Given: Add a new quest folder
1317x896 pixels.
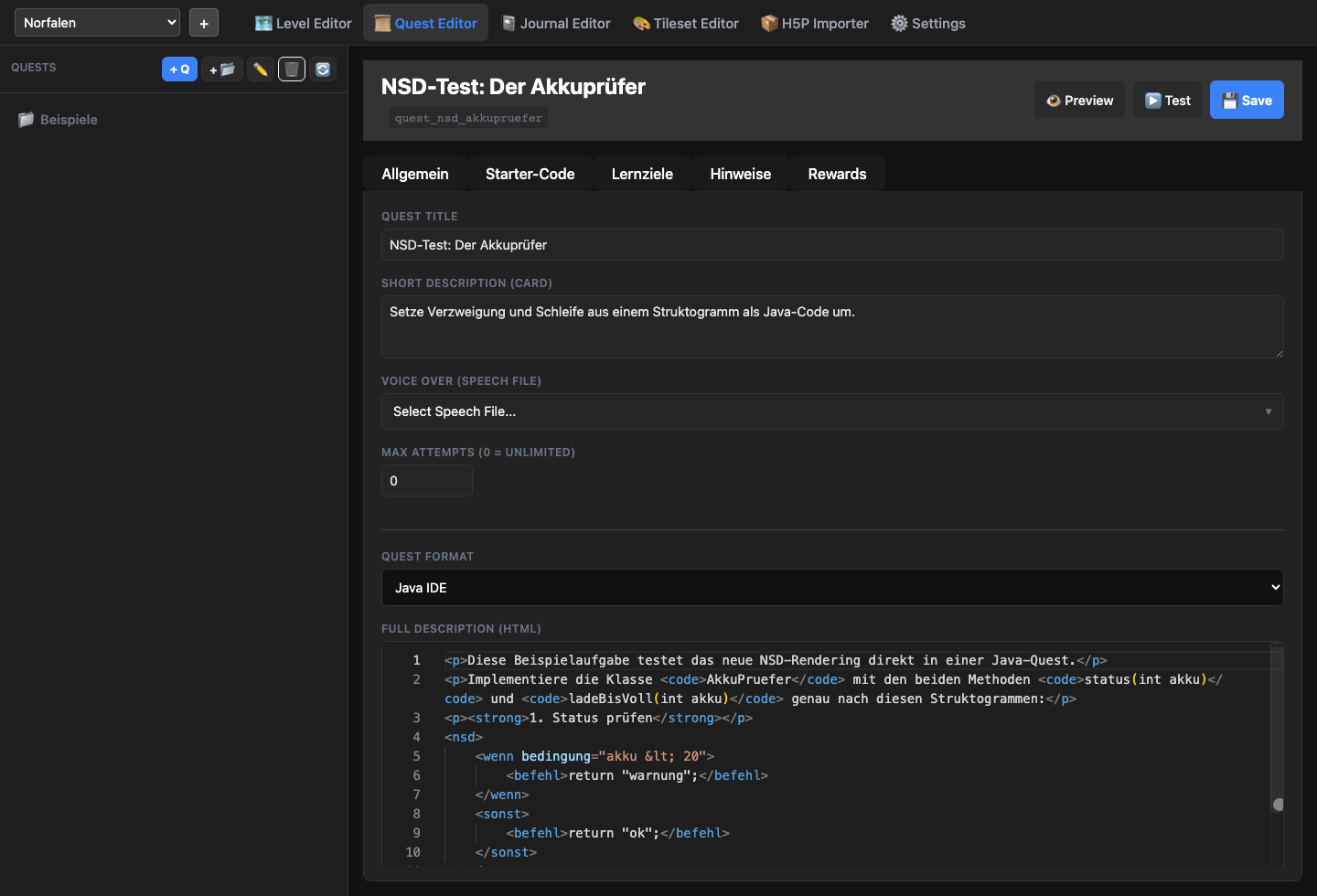Looking at the screenshot, I should (x=221, y=69).
